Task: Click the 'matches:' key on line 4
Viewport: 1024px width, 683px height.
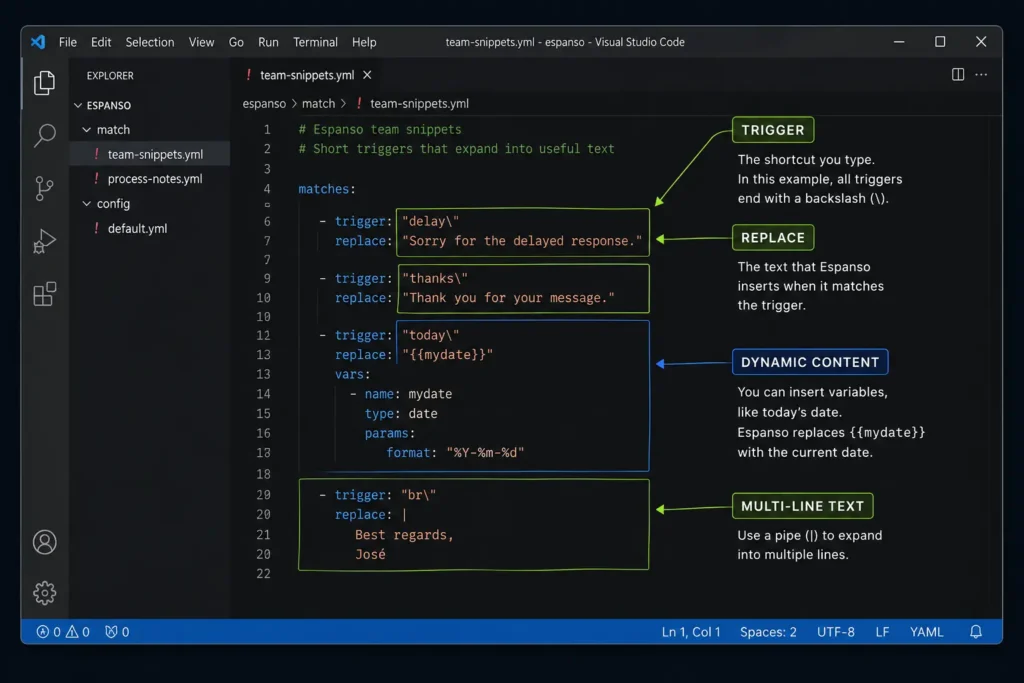Action: pyautogui.click(x=327, y=189)
